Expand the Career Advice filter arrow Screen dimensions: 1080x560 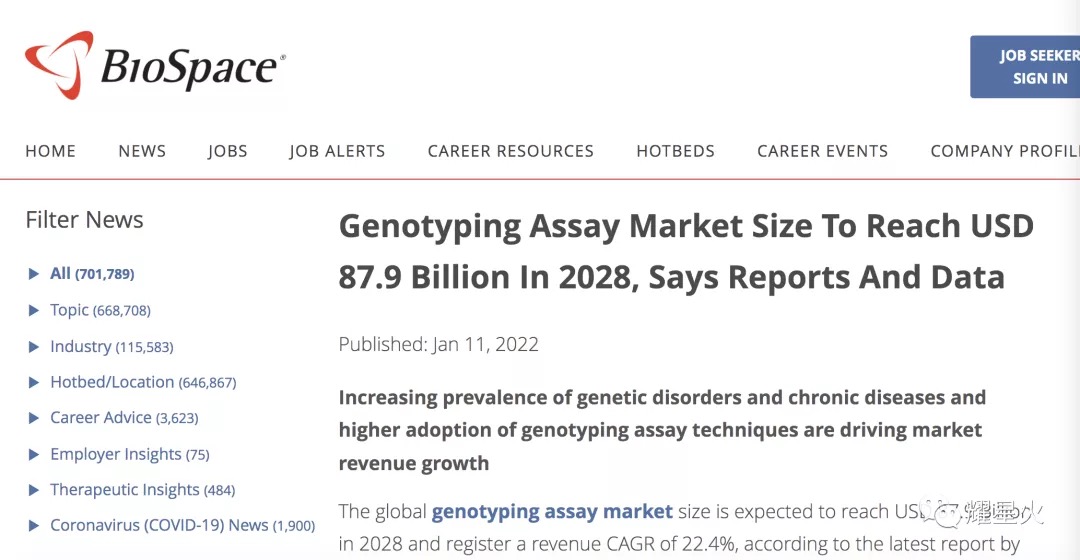pos(33,418)
